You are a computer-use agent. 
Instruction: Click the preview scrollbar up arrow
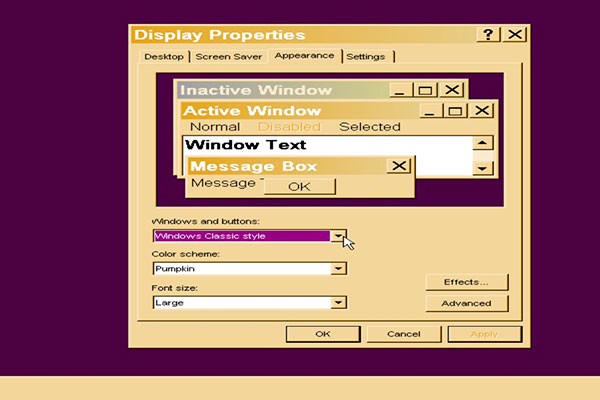coord(483,143)
